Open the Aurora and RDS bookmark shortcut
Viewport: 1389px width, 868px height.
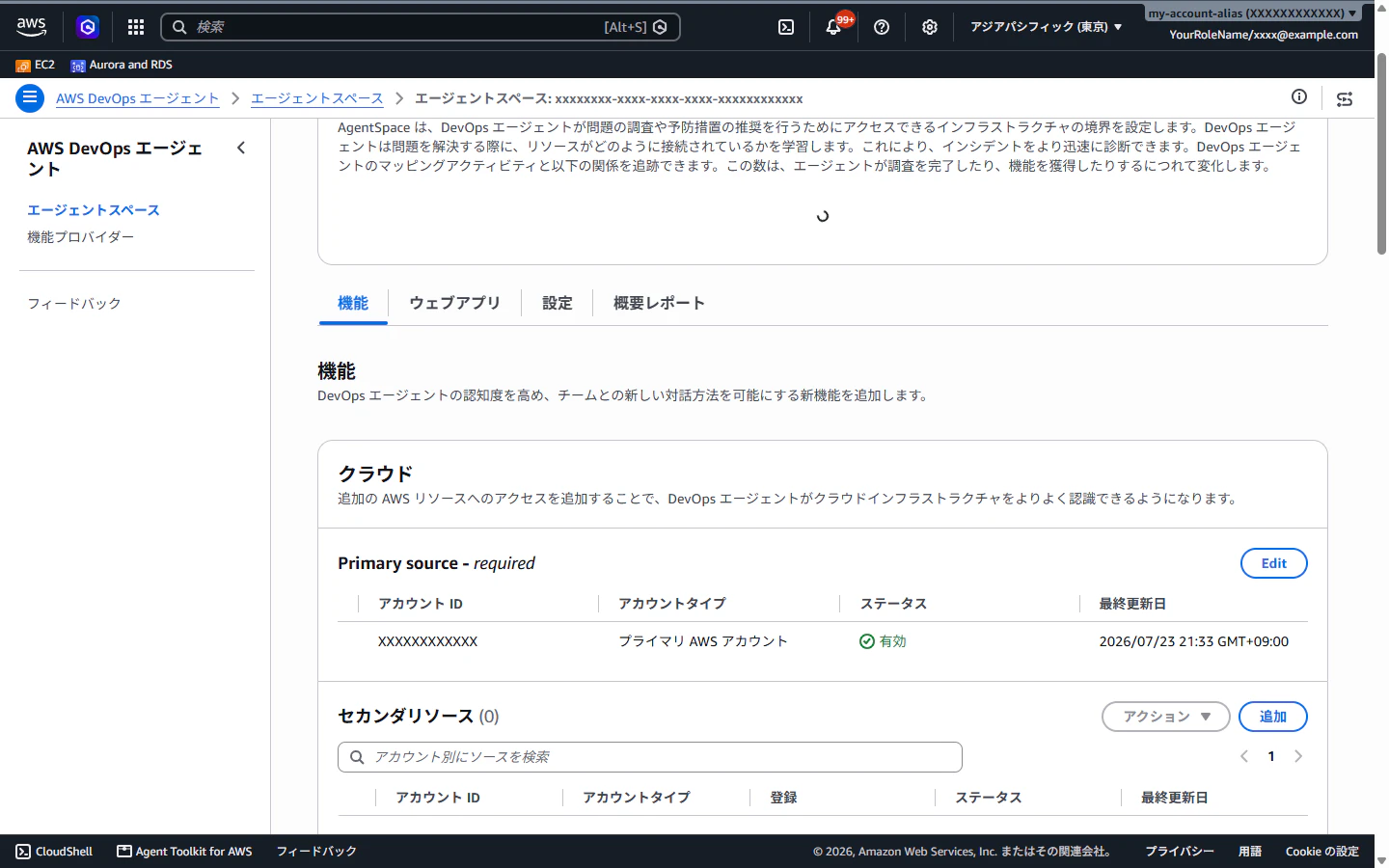coord(122,65)
